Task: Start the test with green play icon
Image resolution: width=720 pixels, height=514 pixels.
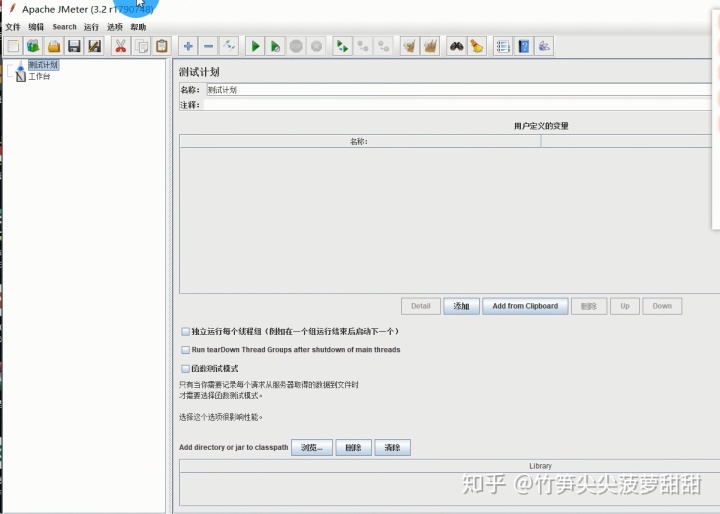Action: coord(255,46)
